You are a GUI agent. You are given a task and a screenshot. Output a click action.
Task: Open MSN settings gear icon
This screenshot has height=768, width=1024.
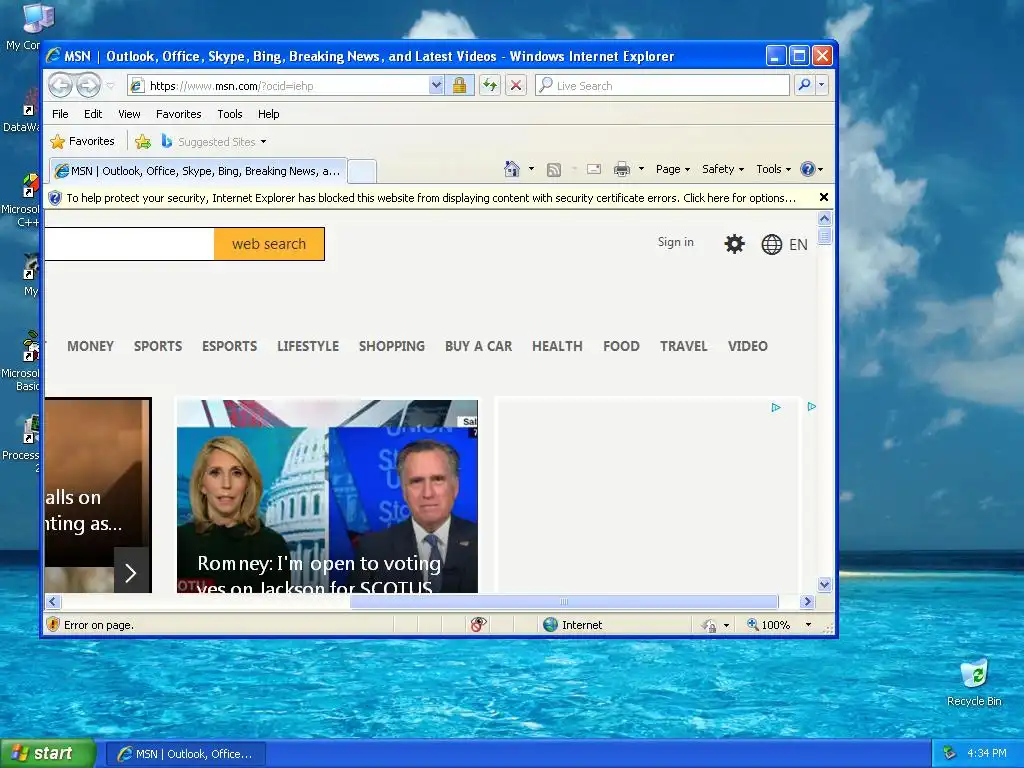coord(735,244)
